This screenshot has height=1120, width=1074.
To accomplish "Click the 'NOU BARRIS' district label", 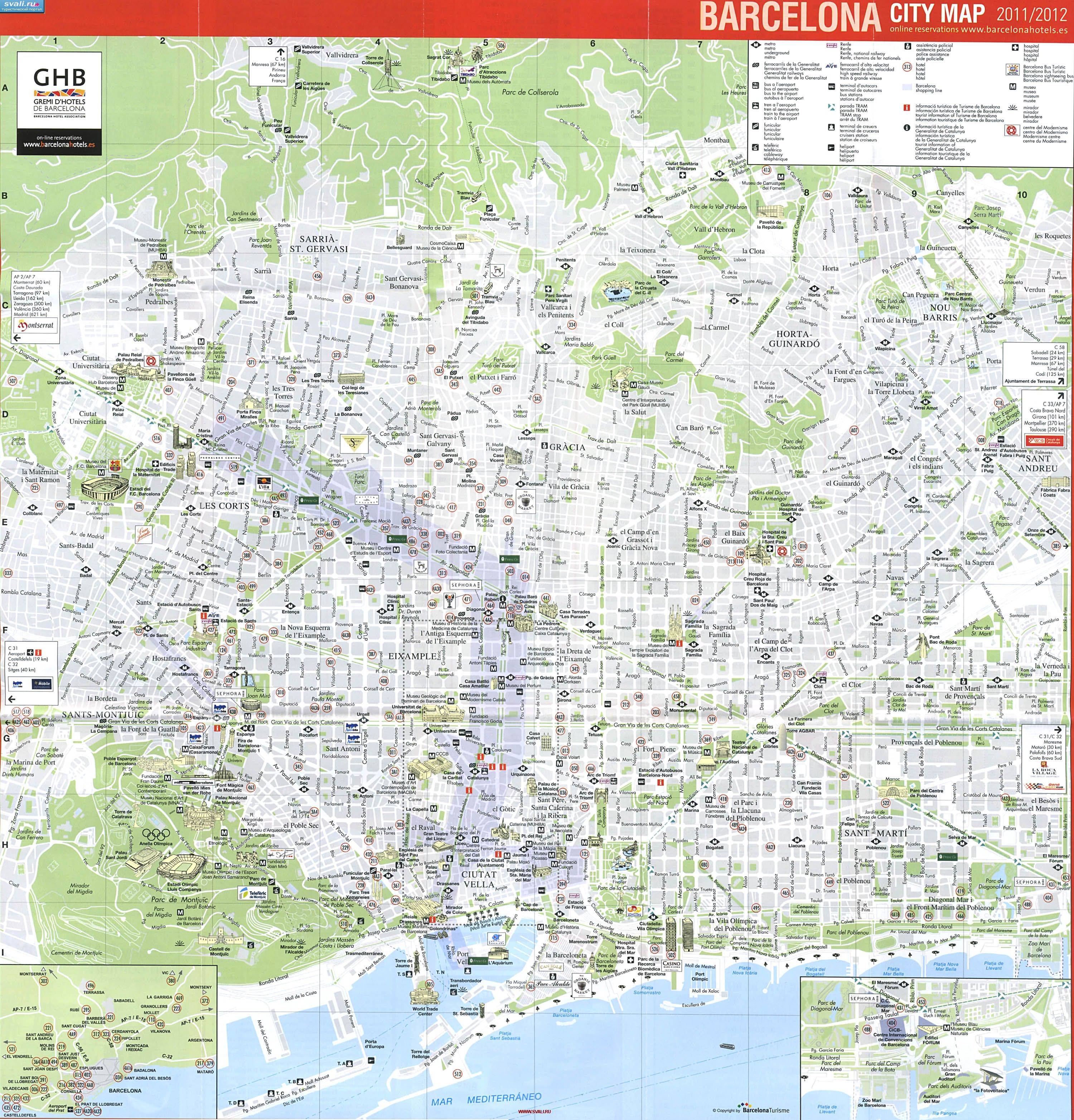I will [x=940, y=312].
